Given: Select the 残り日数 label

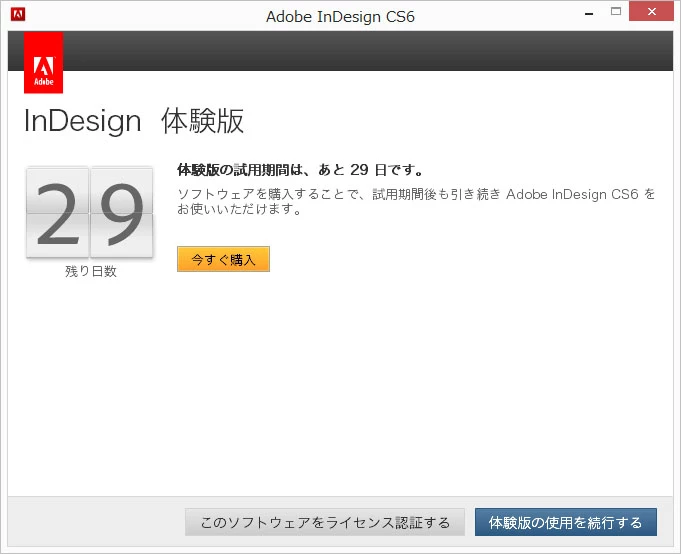Looking at the screenshot, I should [x=91, y=271].
